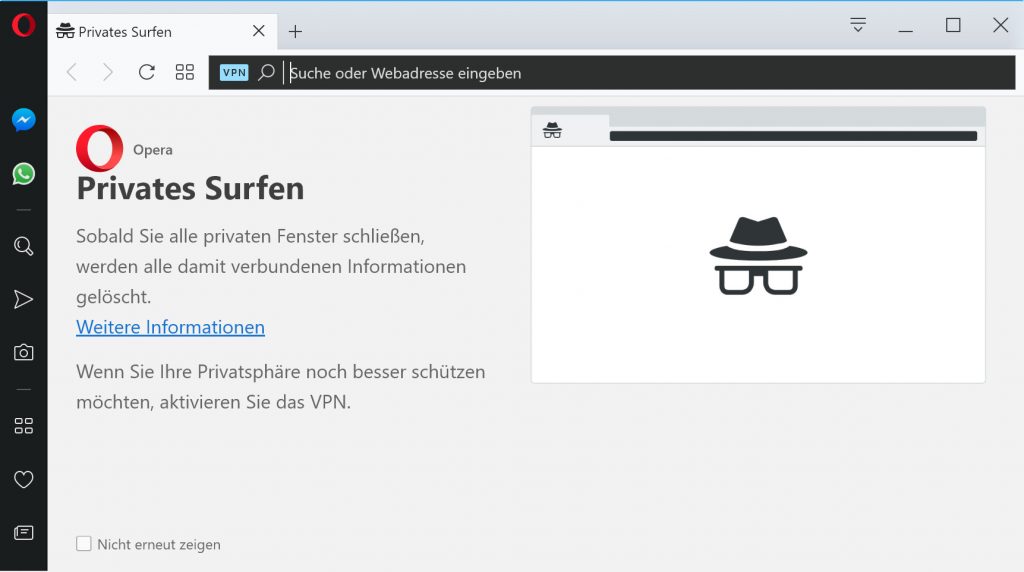Viewport: 1024px width, 572px height.
Task: Open bookmarks heart icon in sidebar
Action: [x=24, y=479]
